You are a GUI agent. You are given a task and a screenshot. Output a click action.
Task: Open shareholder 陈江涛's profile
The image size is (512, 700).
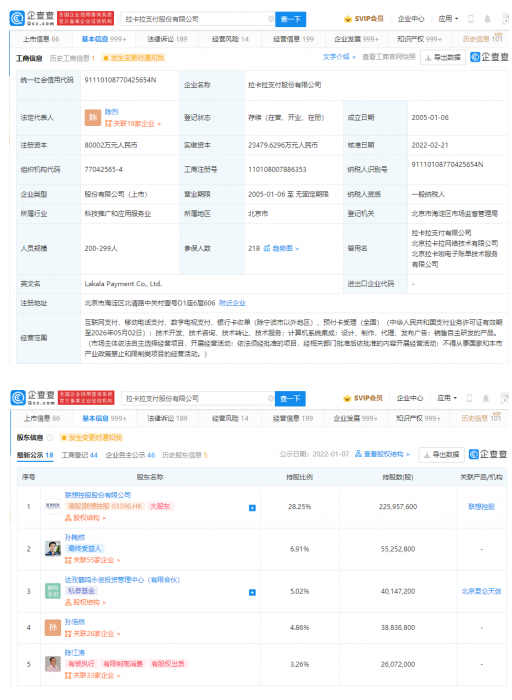[75, 653]
